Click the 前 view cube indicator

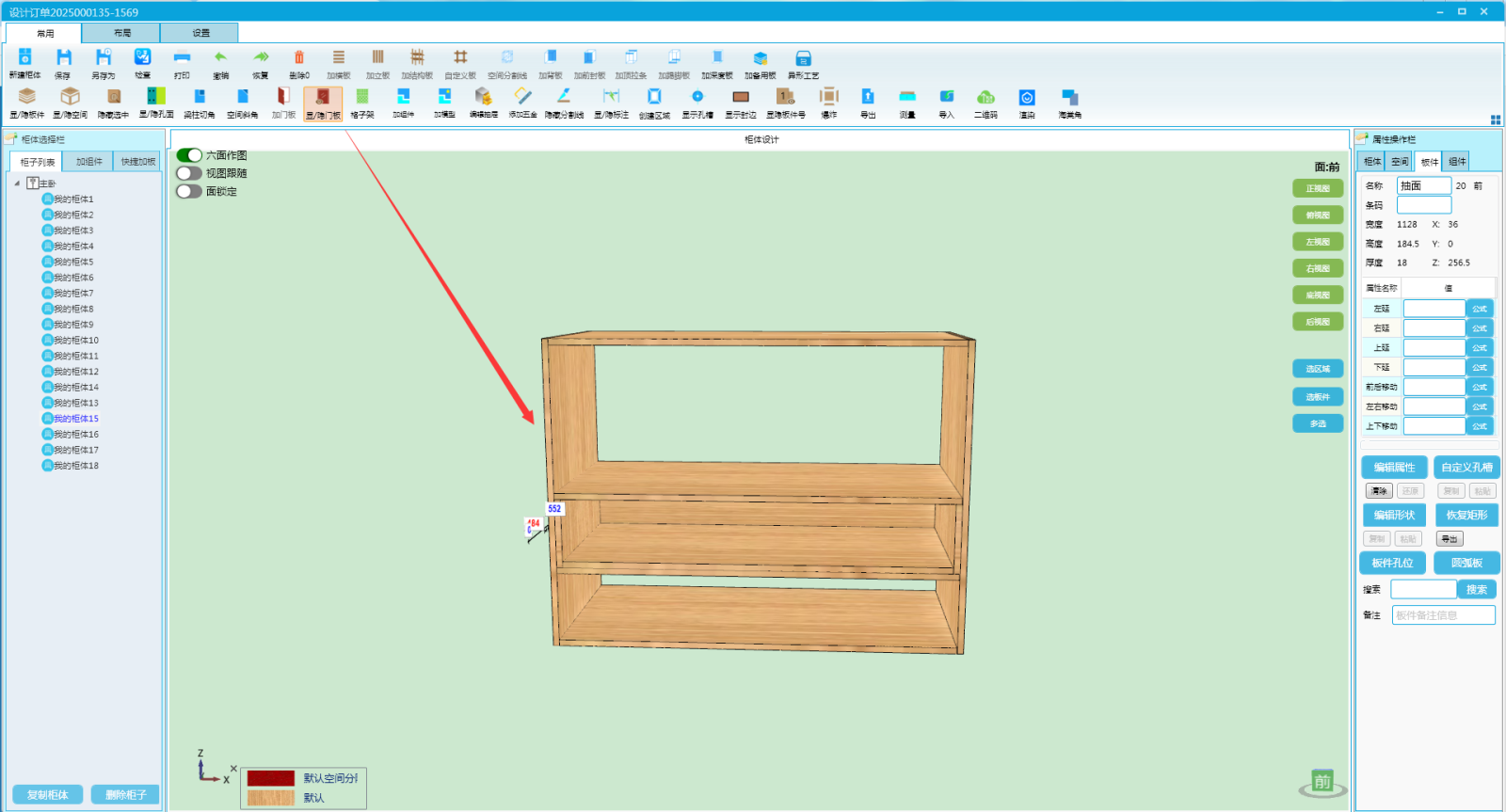click(1322, 782)
